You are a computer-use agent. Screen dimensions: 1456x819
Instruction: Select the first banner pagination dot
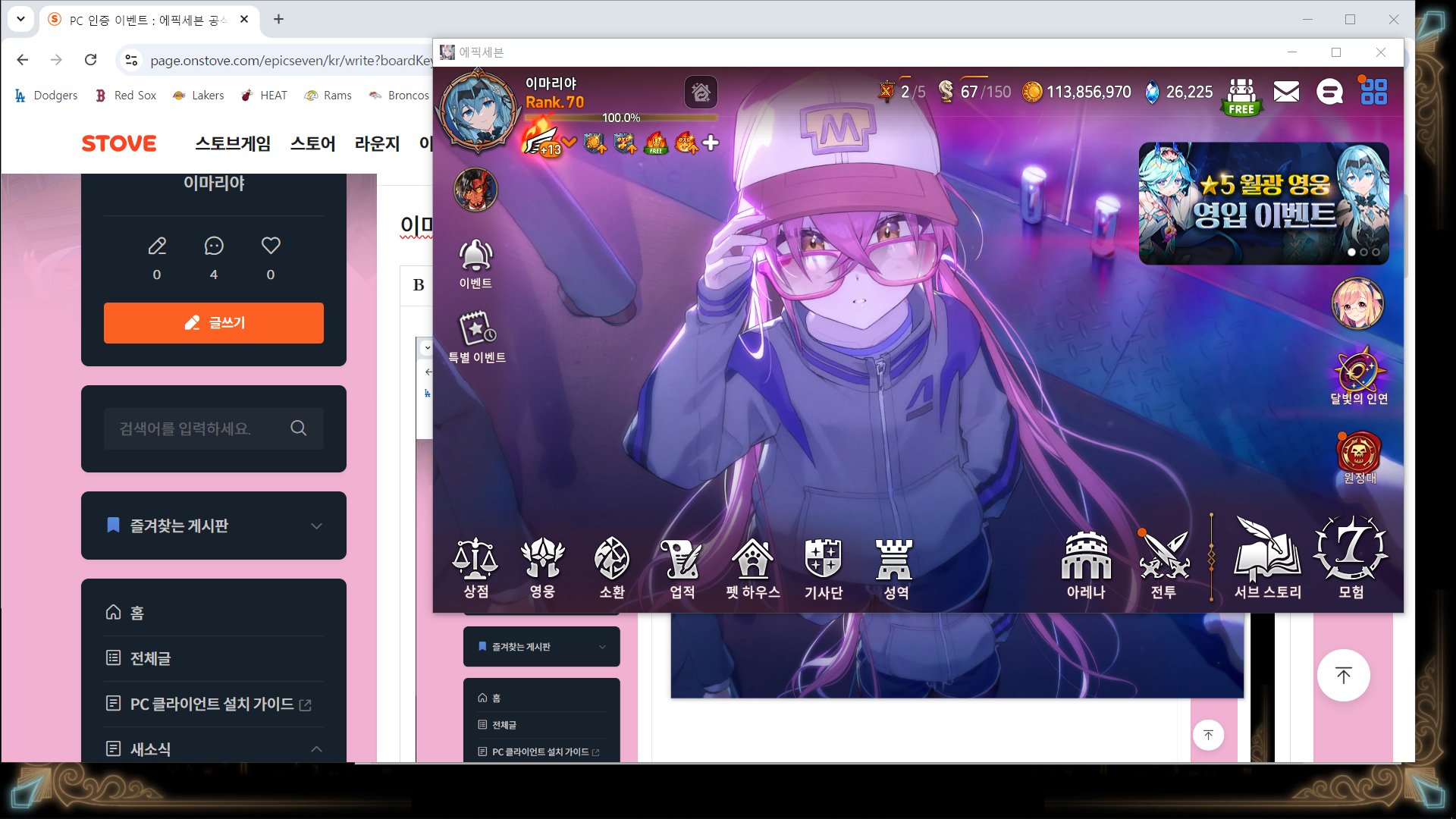pyautogui.click(x=1351, y=253)
